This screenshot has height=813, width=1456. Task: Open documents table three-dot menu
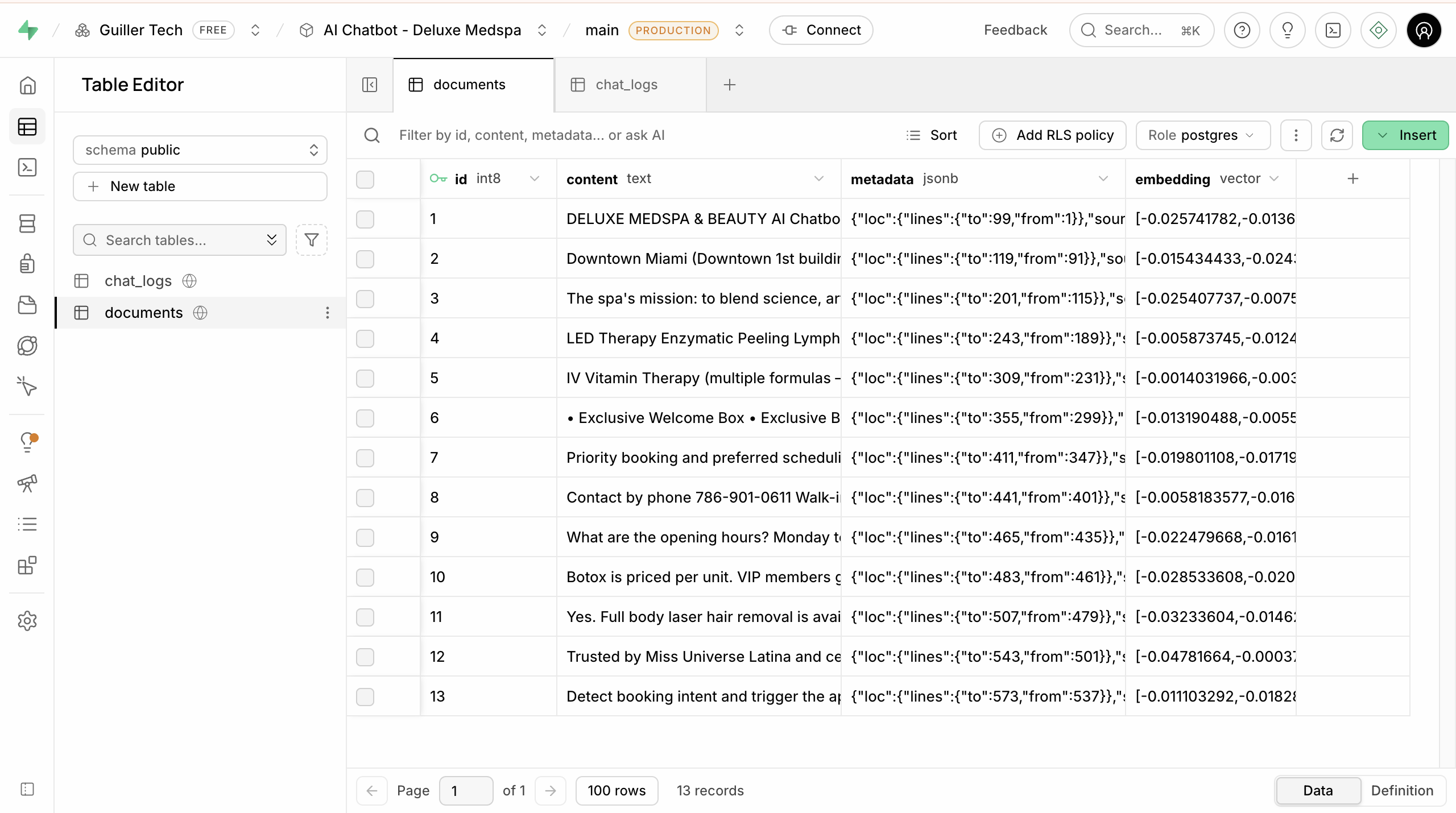coord(328,313)
